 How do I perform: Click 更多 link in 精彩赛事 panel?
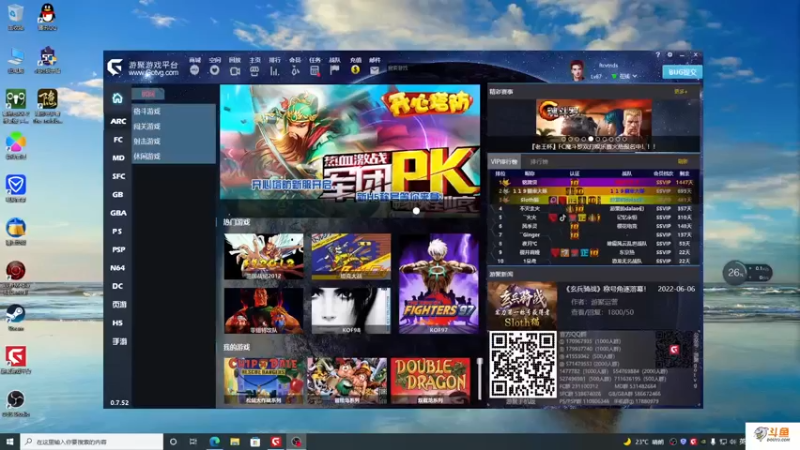click(x=680, y=92)
